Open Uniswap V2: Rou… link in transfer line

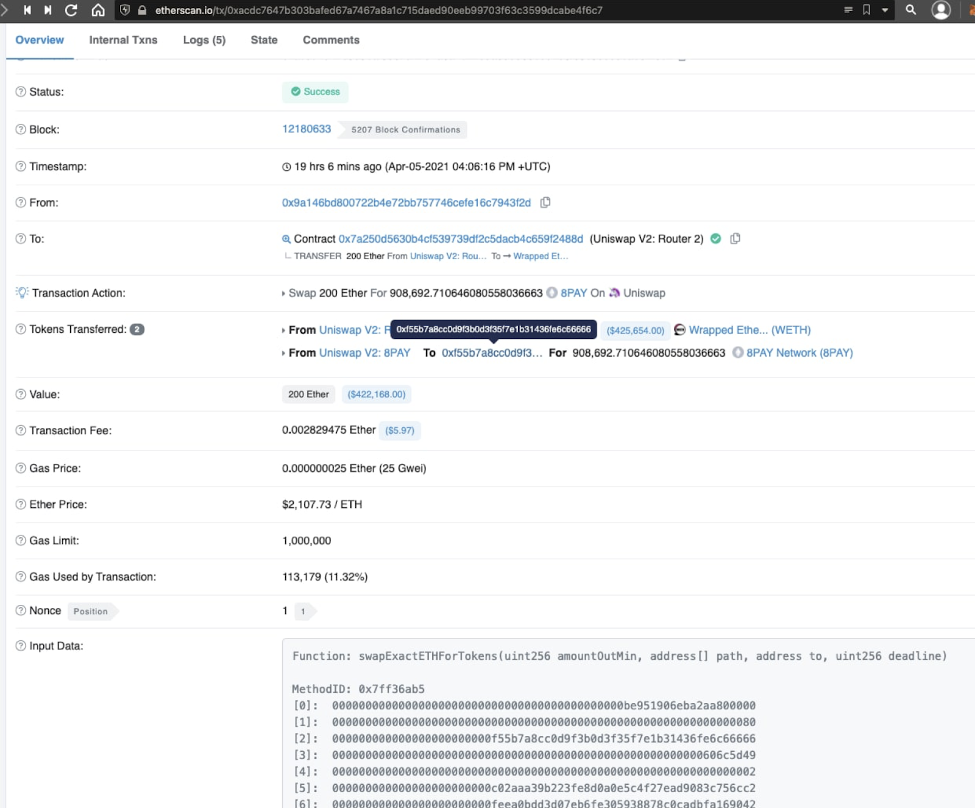coord(448,256)
